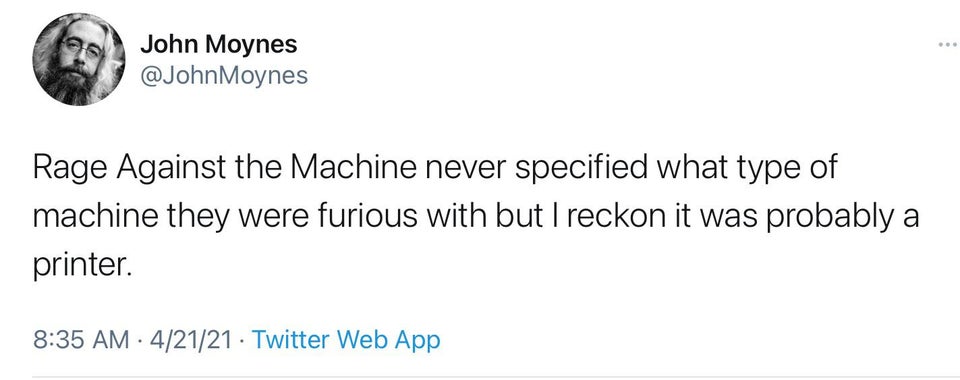Screen dimensions: 960x380
Task: Open John Moynes' round profile avatar
Action: (78, 60)
